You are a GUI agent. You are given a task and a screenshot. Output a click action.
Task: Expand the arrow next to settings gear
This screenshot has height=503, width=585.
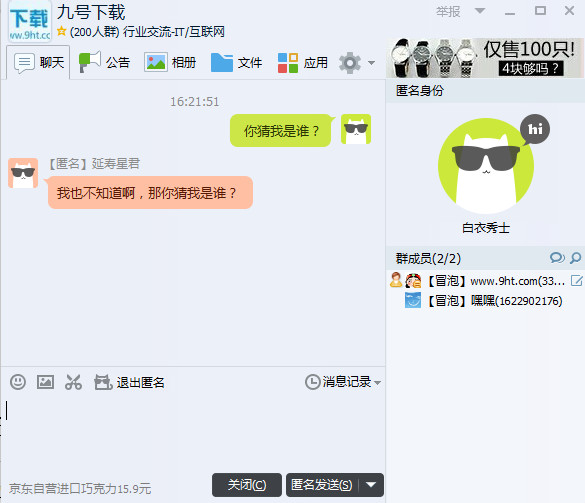tap(371, 63)
